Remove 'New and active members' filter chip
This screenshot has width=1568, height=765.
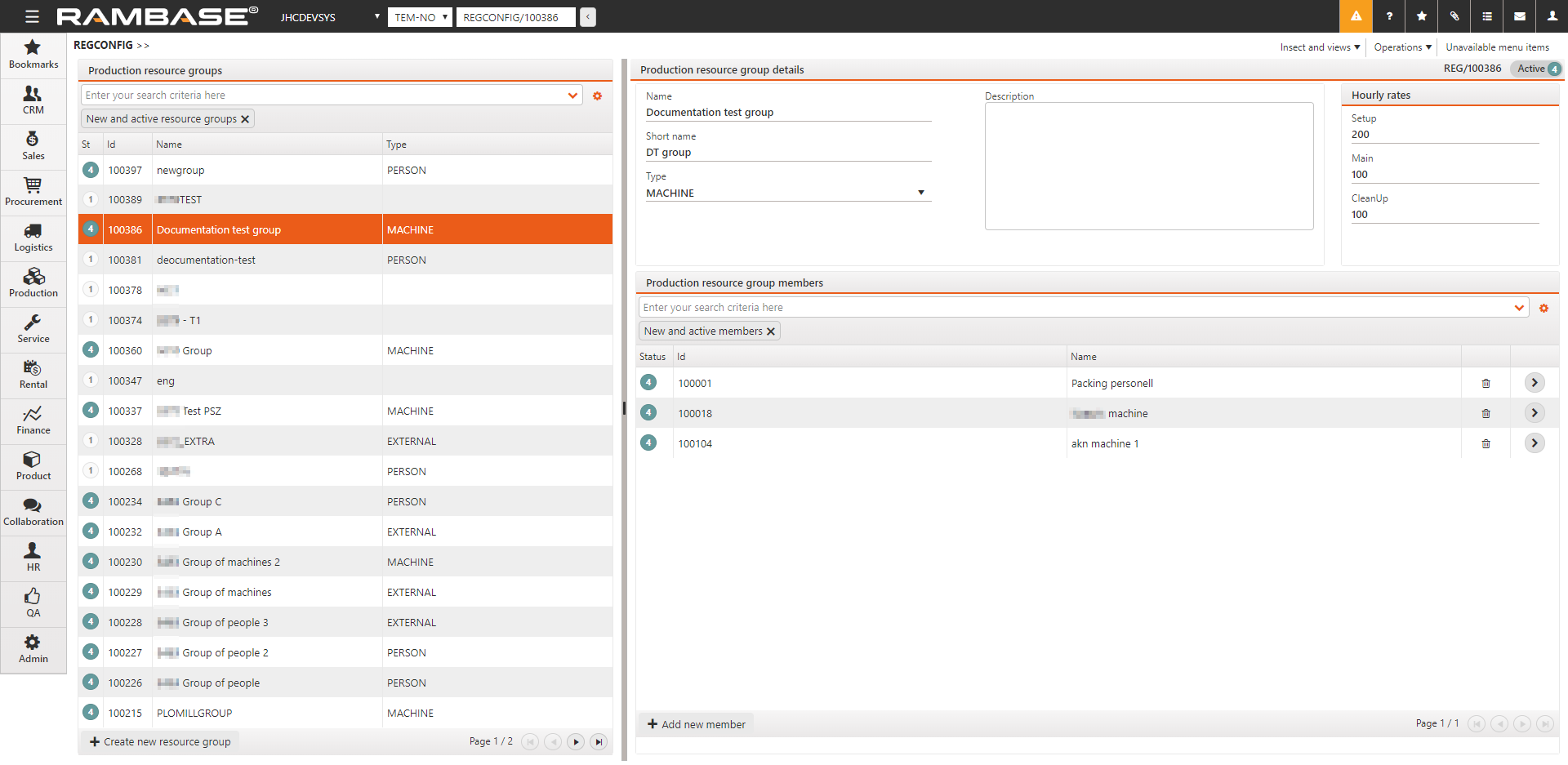771,331
